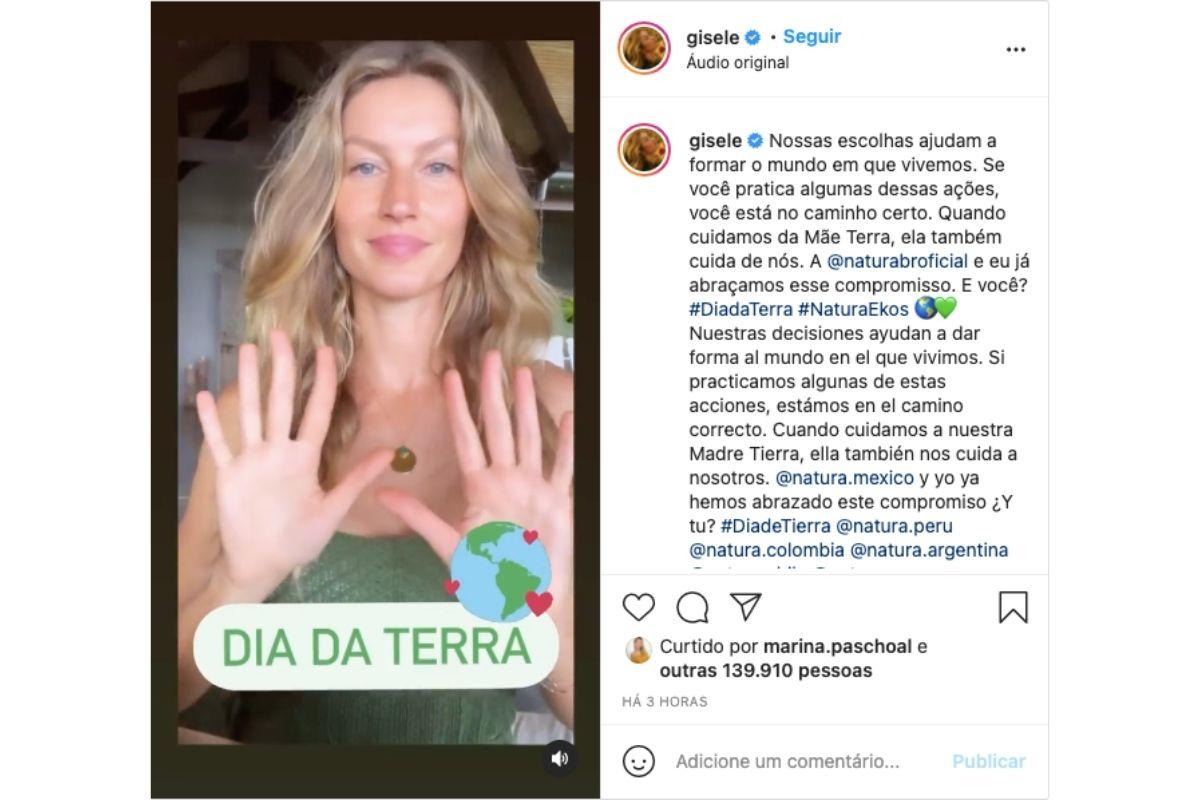Save post with bookmark icon
This screenshot has height=800, width=1200.
click(1013, 607)
